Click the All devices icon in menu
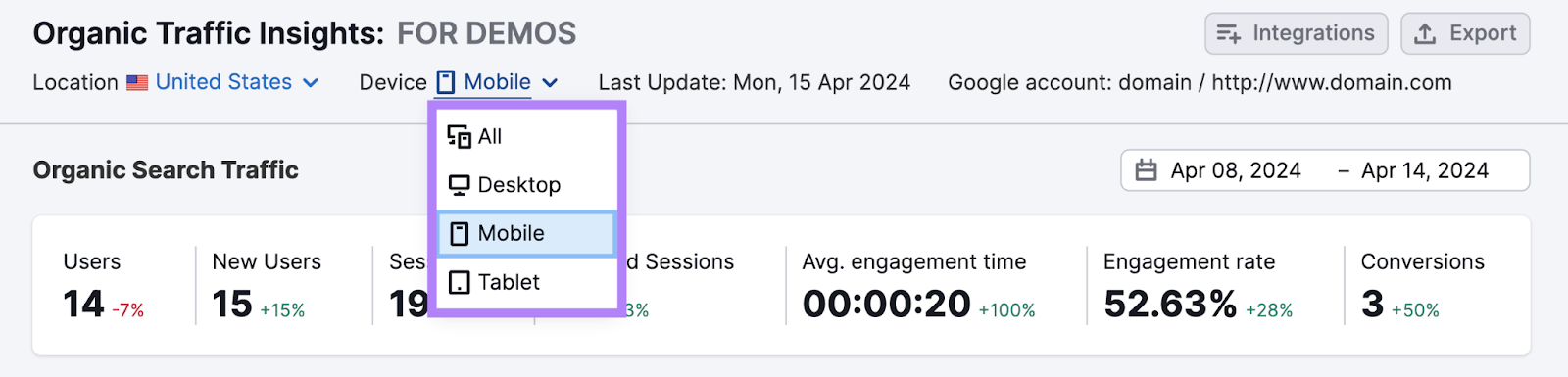Image resolution: width=1568 pixels, height=377 pixels. point(459,137)
